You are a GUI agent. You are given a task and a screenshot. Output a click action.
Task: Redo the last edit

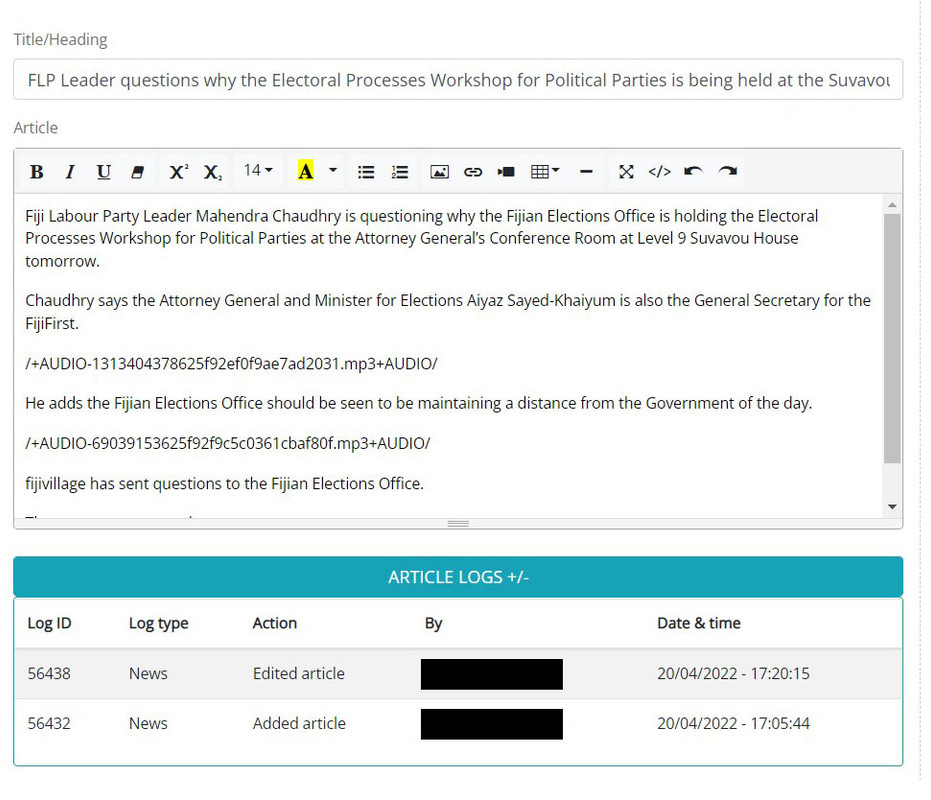(727, 172)
